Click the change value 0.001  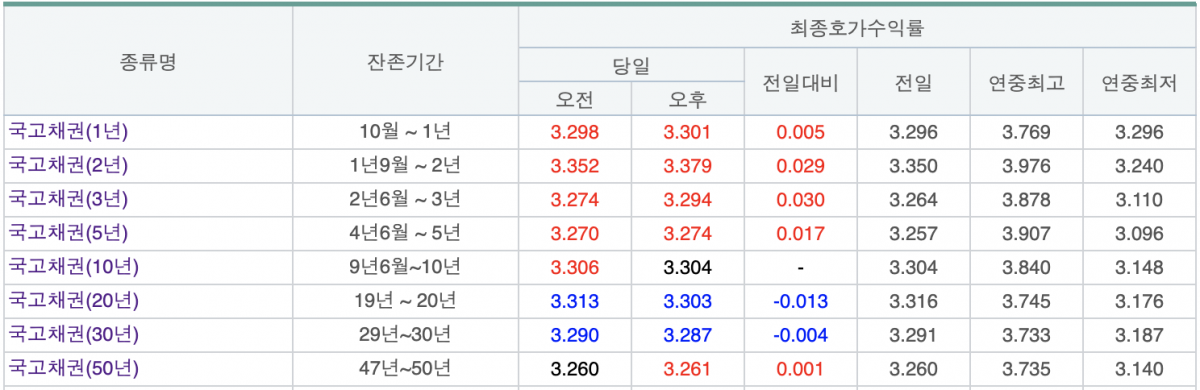pos(800,370)
